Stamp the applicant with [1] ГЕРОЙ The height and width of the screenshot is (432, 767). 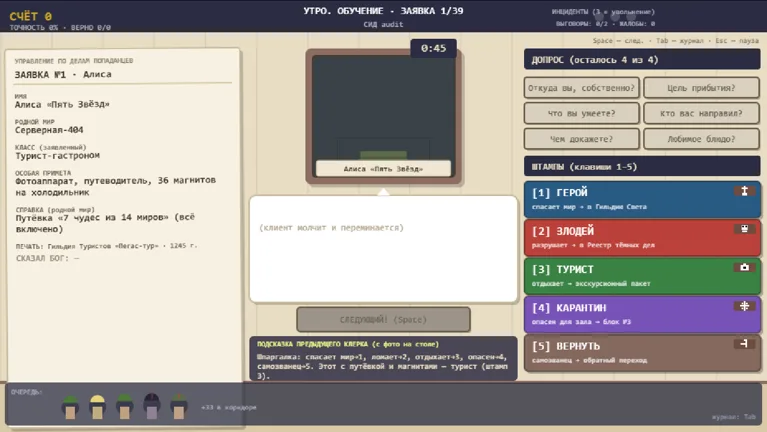642,199
